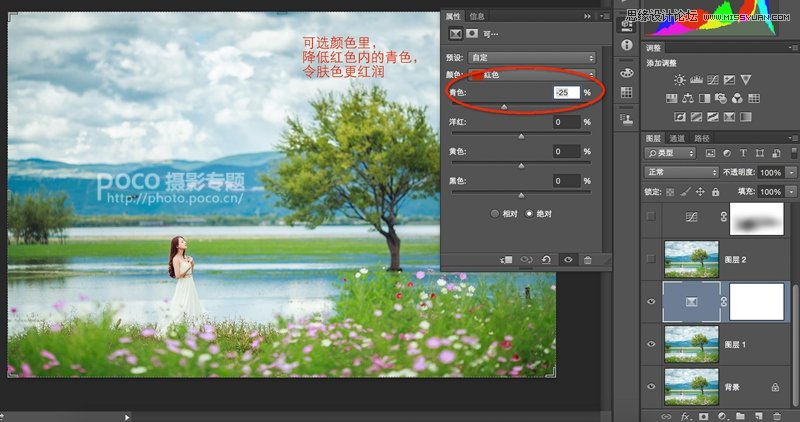Add a Black & White adjustment
Viewport: 800px width, 422px height.
pyautogui.click(x=705, y=98)
